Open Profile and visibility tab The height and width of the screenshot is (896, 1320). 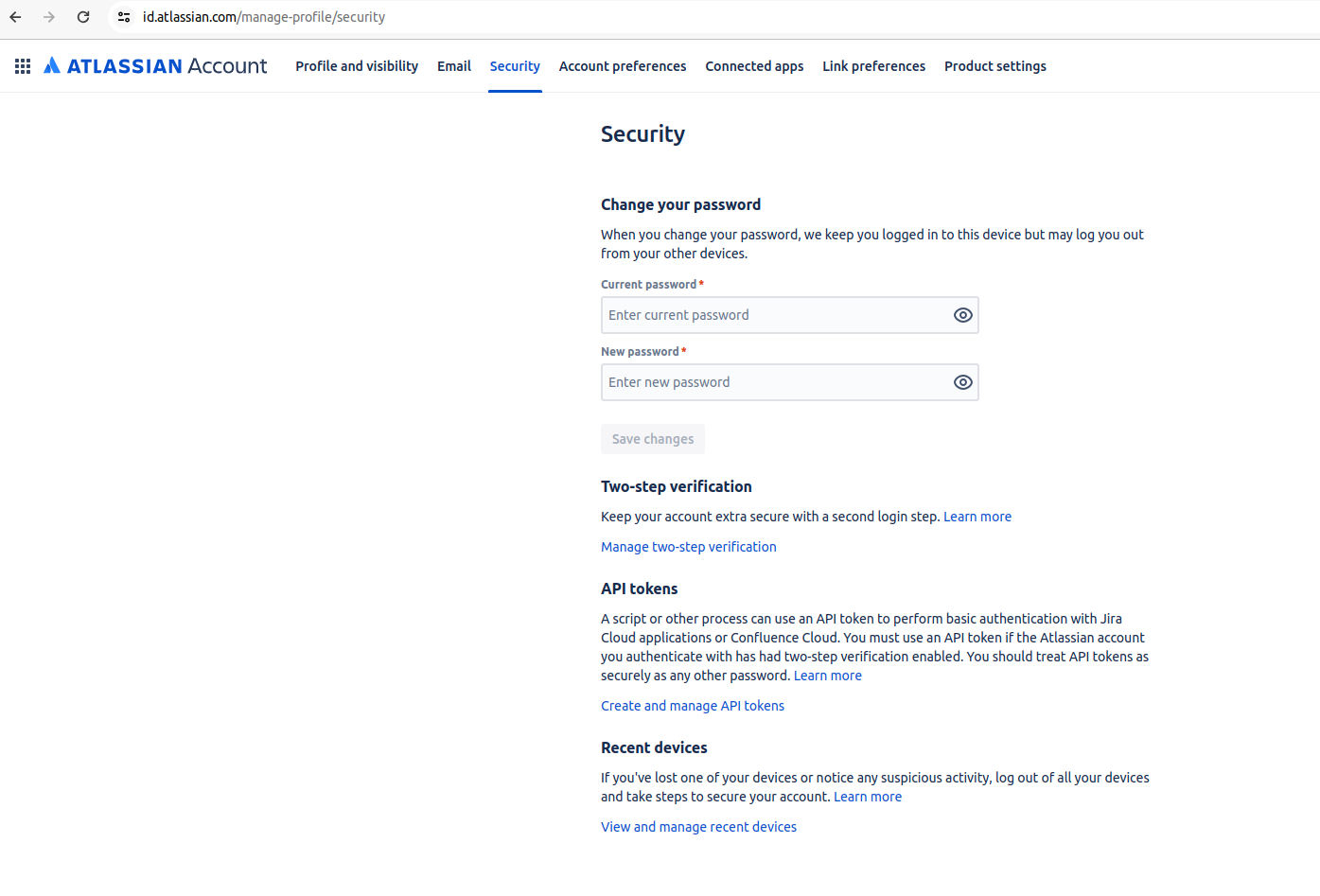point(357,66)
